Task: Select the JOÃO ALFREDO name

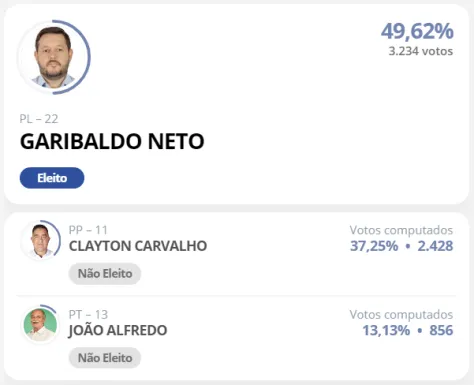Action: tap(118, 331)
